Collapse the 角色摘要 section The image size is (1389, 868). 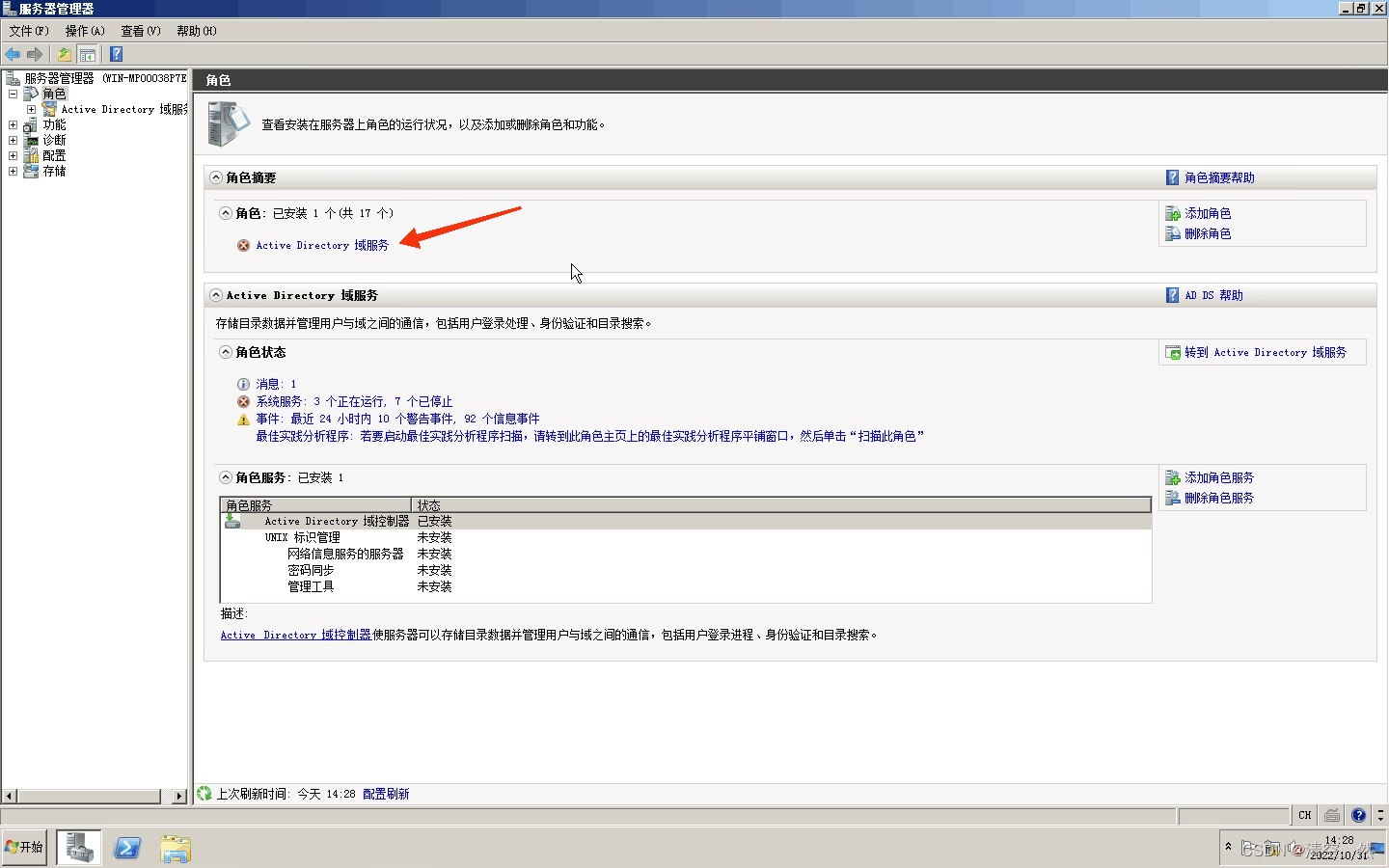click(216, 177)
